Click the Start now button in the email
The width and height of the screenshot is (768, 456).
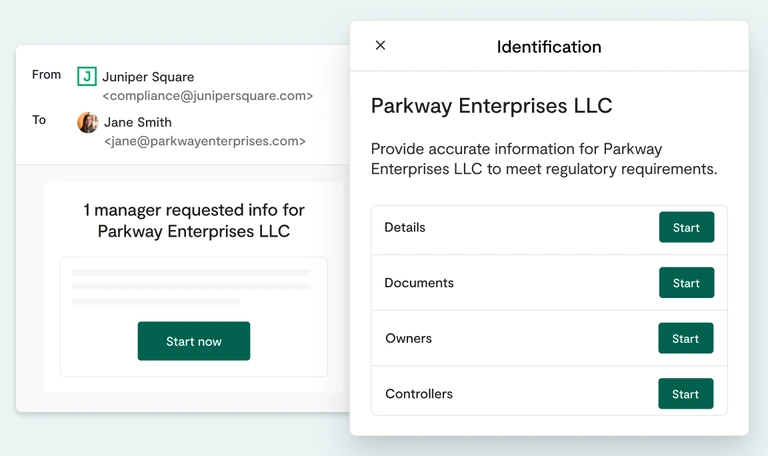tap(194, 341)
